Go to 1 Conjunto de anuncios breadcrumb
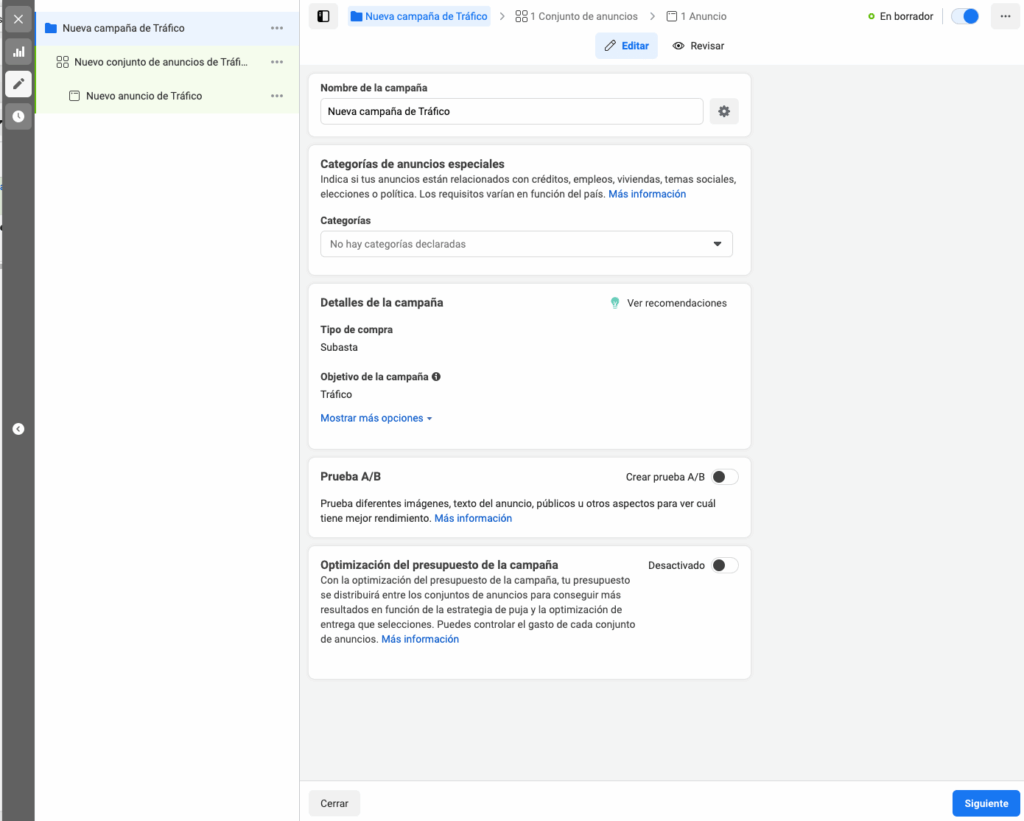1024x821 pixels. tap(577, 17)
